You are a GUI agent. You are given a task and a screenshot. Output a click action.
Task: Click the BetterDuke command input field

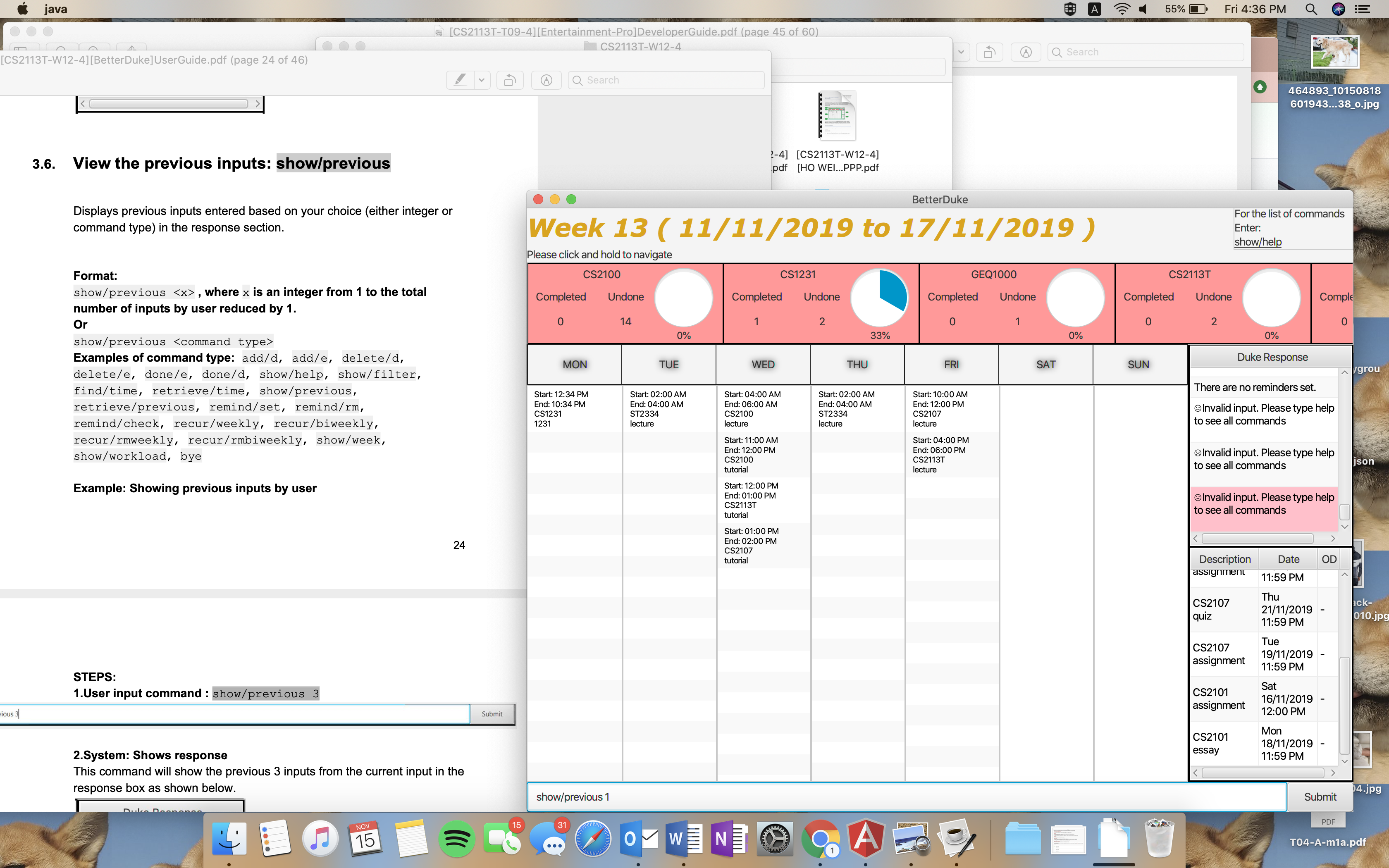pyautogui.click(x=906, y=797)
